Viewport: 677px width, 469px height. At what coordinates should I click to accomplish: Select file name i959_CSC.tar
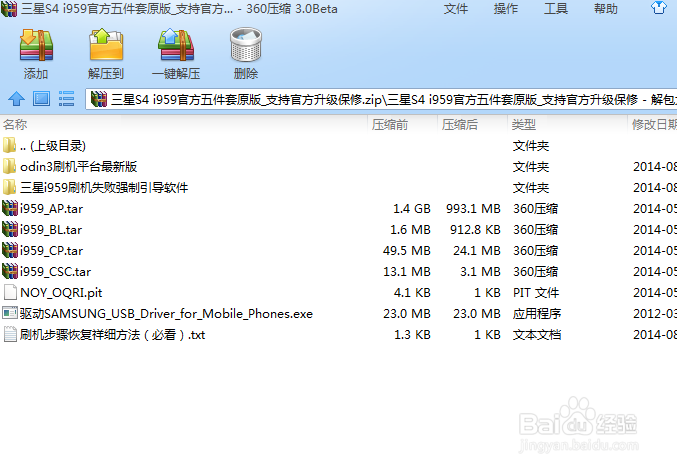click(x=55, y=272)
